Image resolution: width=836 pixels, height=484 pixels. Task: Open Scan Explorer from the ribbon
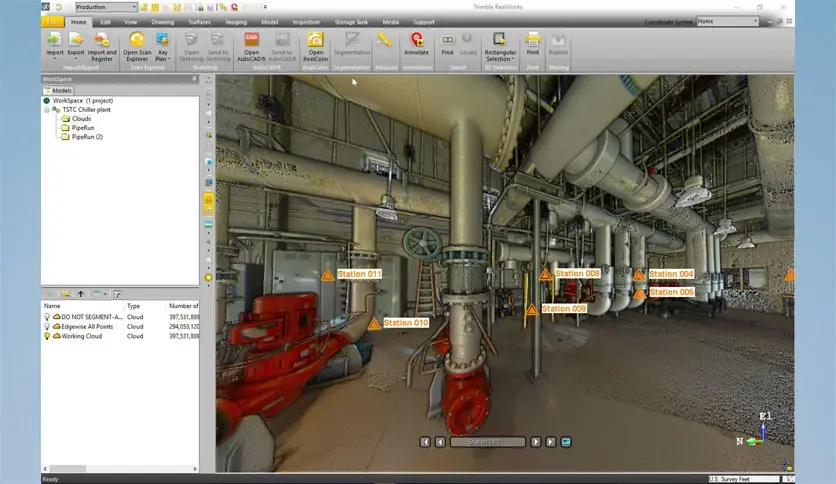click(x=137, y=40)
